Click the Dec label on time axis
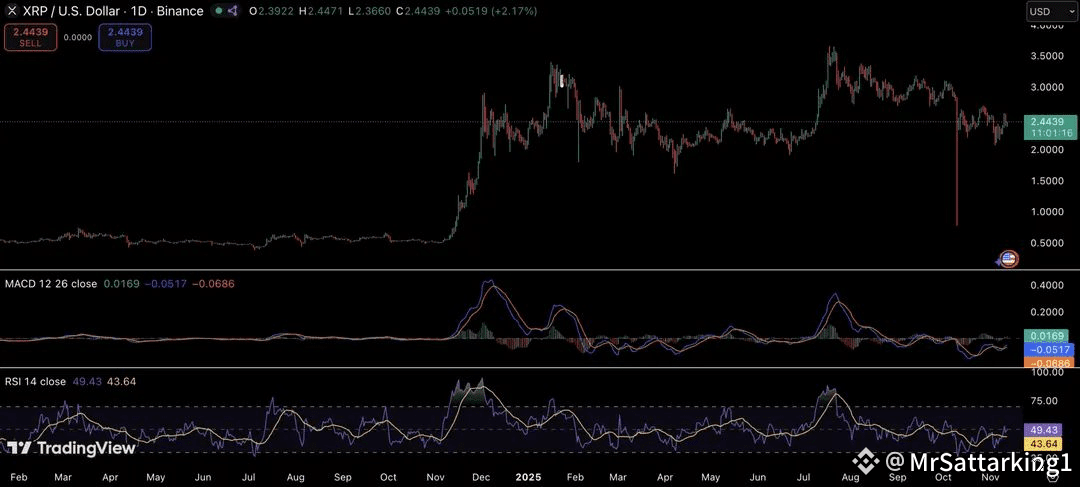The height and width of the screenshot is (487, 1080). 482,477
